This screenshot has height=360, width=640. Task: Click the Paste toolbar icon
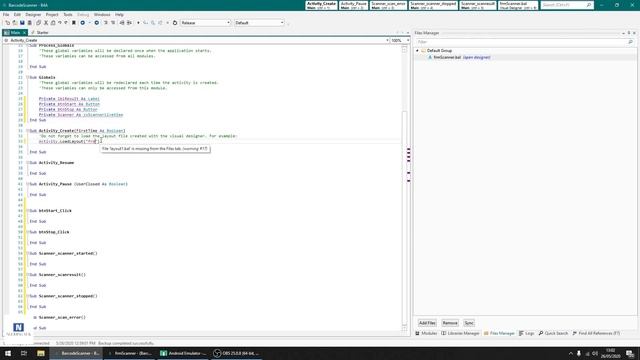pyautogui.click(x=53, y=23)
